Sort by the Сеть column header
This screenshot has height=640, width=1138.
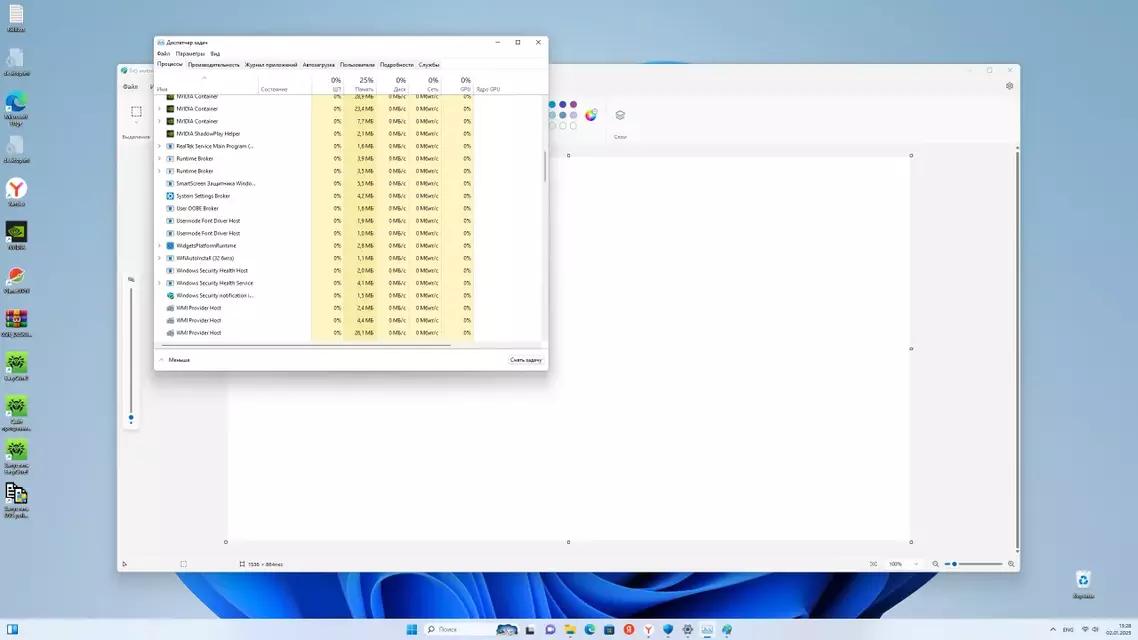click(425, 83)
